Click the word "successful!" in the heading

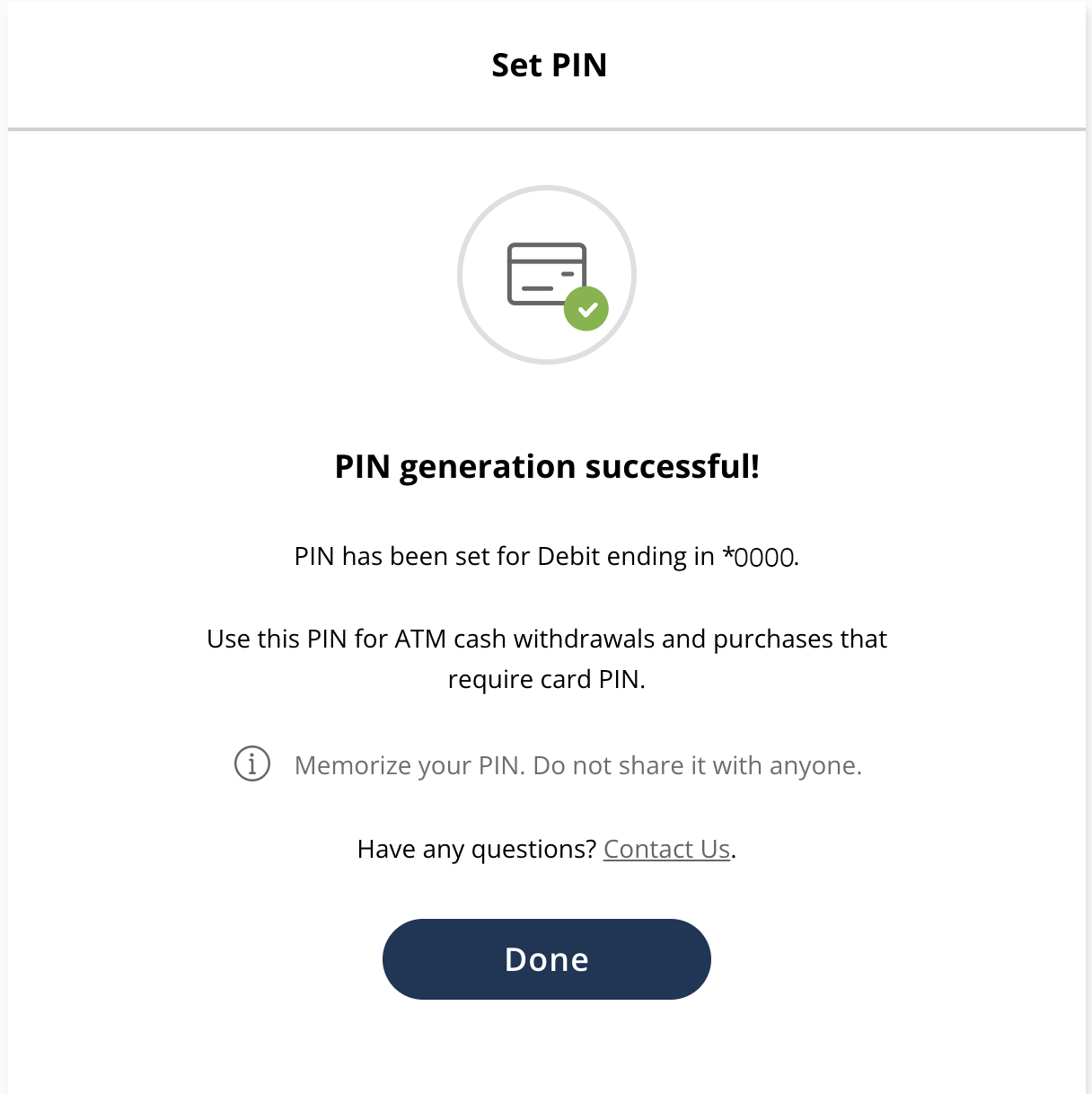tap(672, 466)
